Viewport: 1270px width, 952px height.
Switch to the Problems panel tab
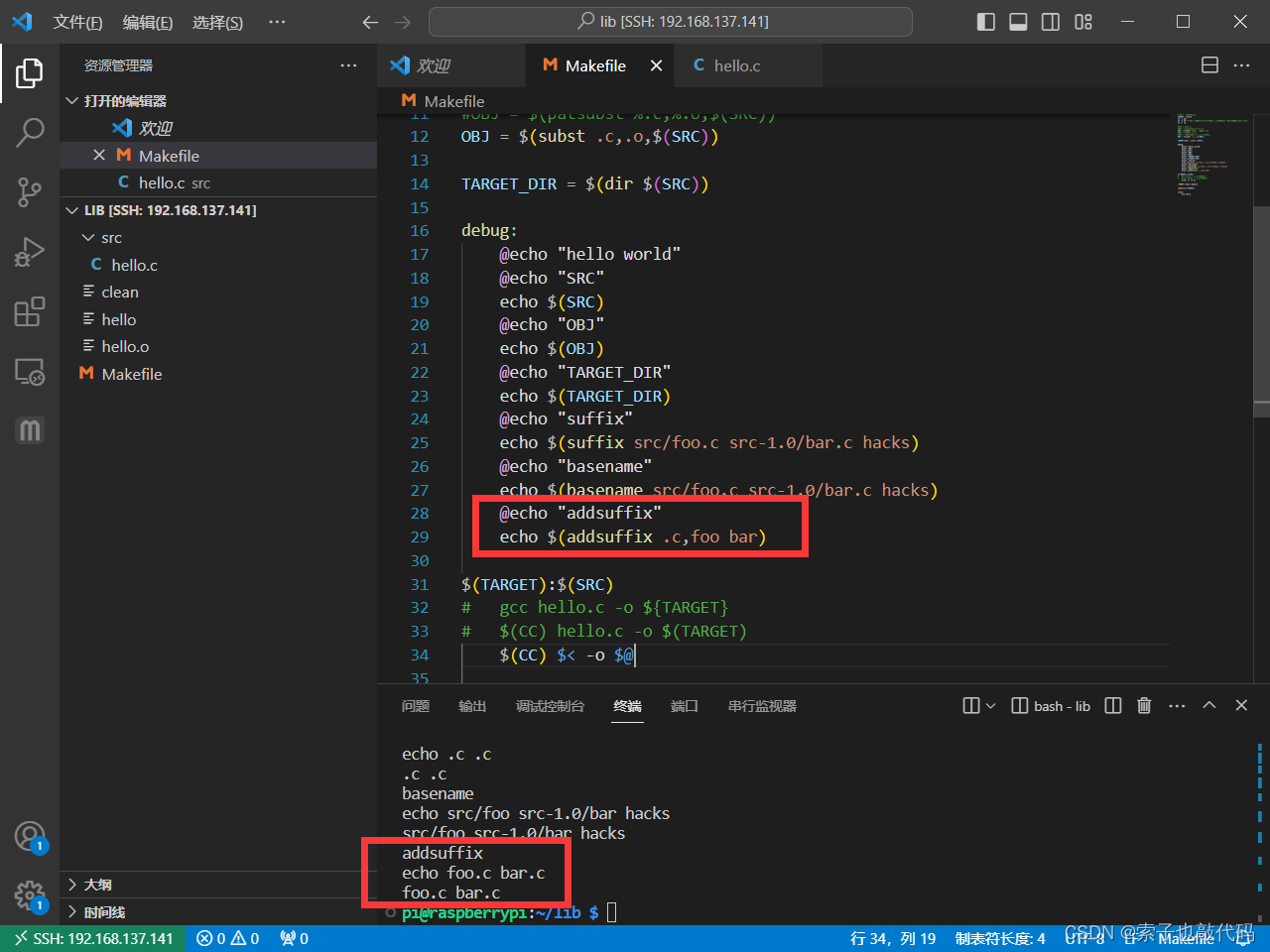pyautogui.click(x=416, y=706)
